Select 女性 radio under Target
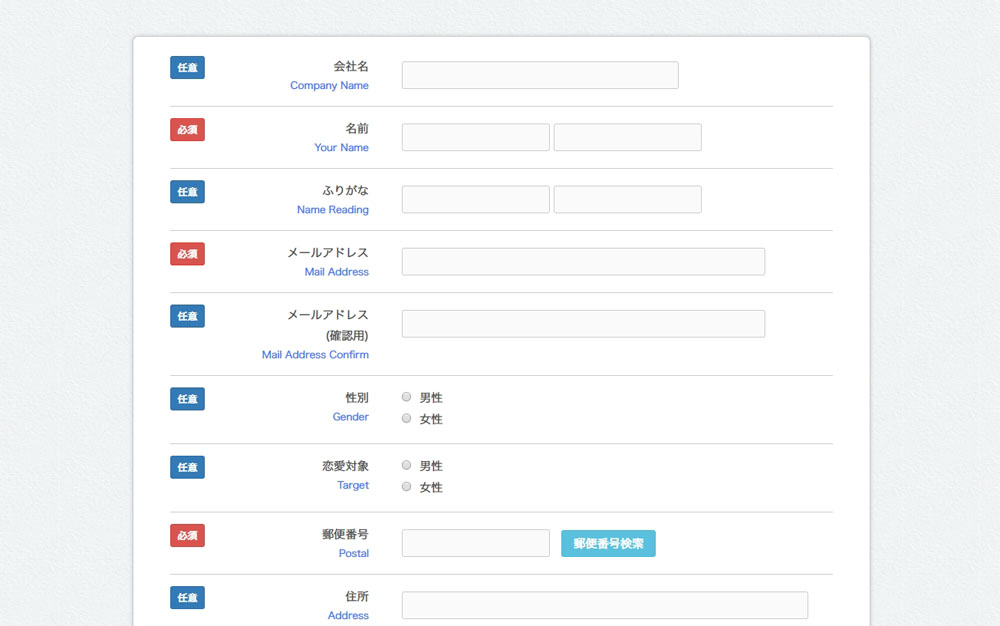 [x=406, y=486]
